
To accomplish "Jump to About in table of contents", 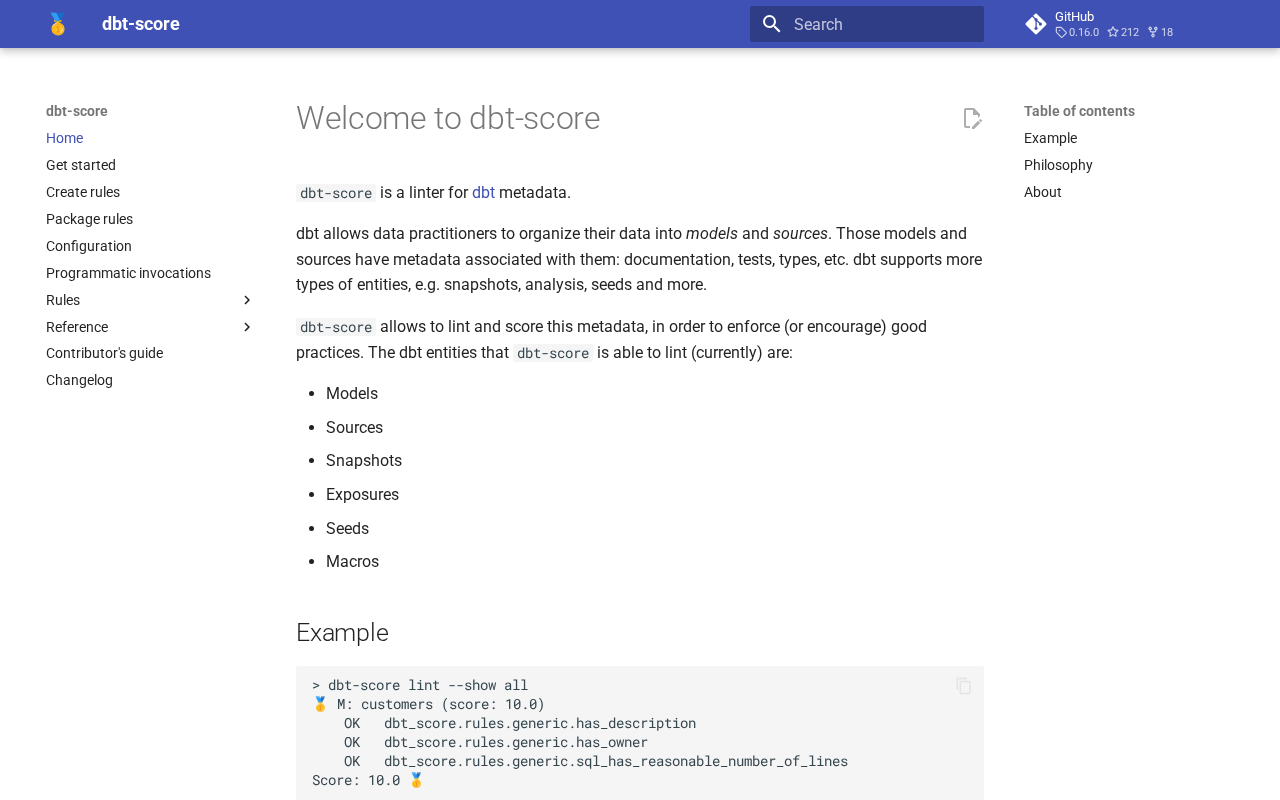I will [1042, 192].
